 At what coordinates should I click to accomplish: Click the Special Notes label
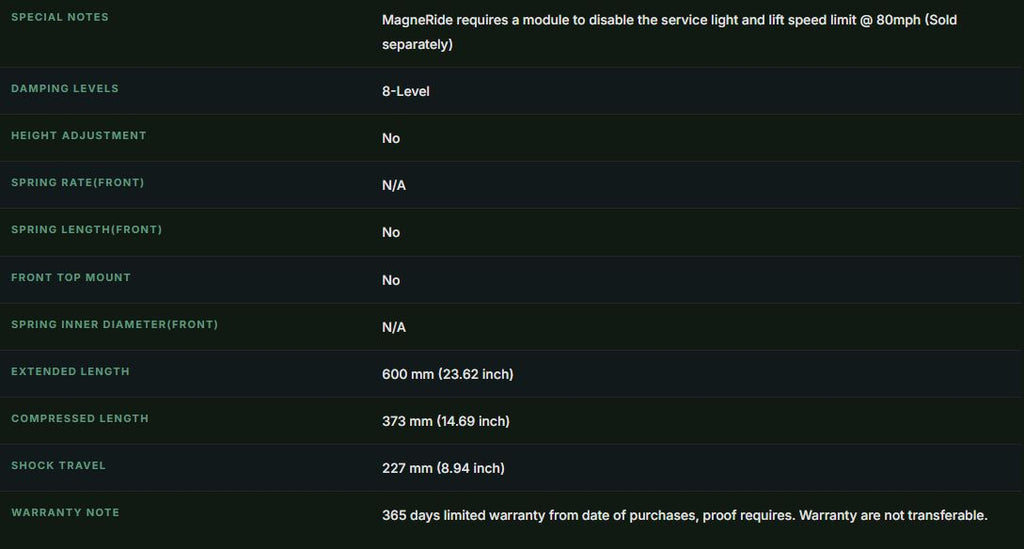59,17
